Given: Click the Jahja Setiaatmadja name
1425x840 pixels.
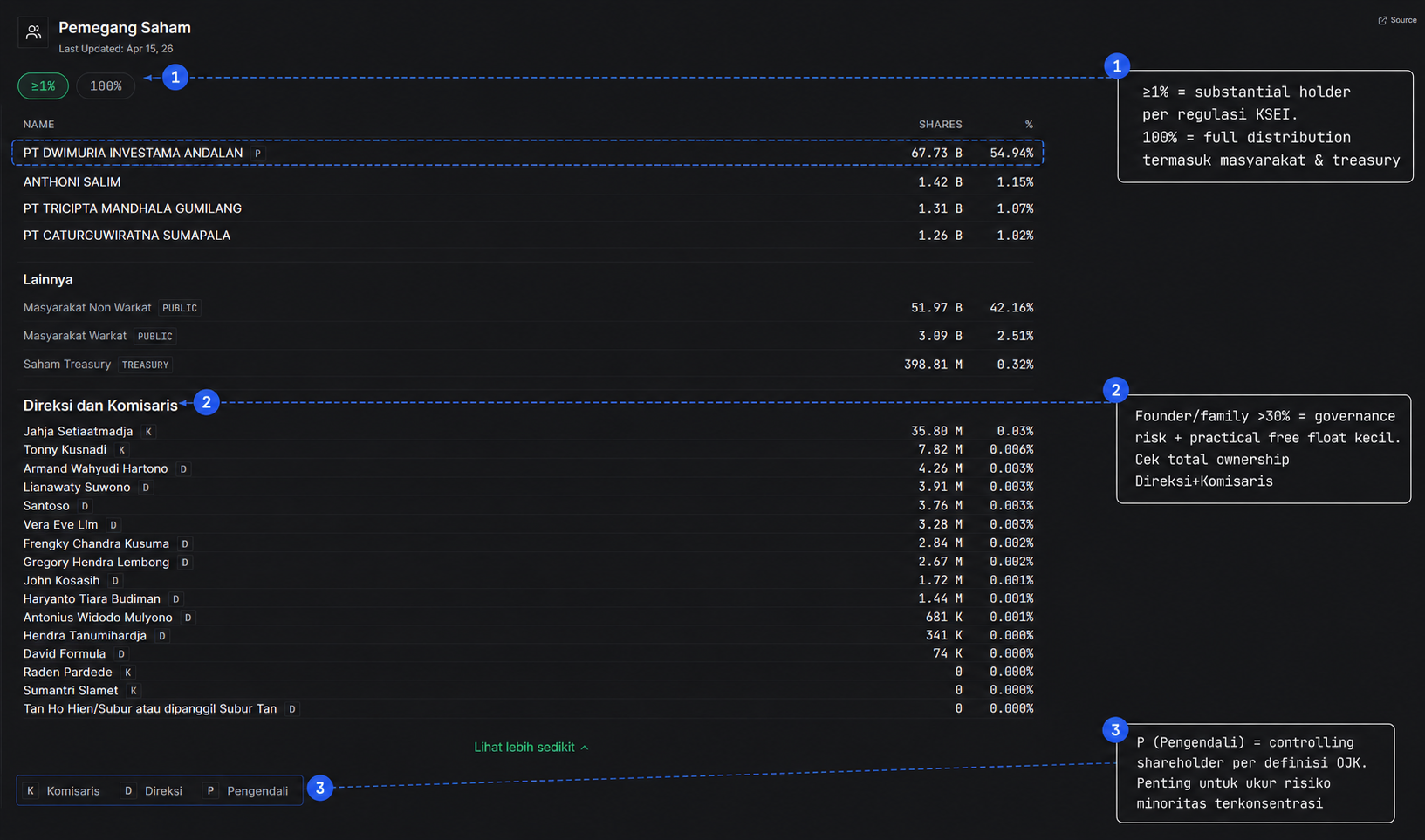Looking at the screenshot, I should pyautogui.click(x=78, y=431).
